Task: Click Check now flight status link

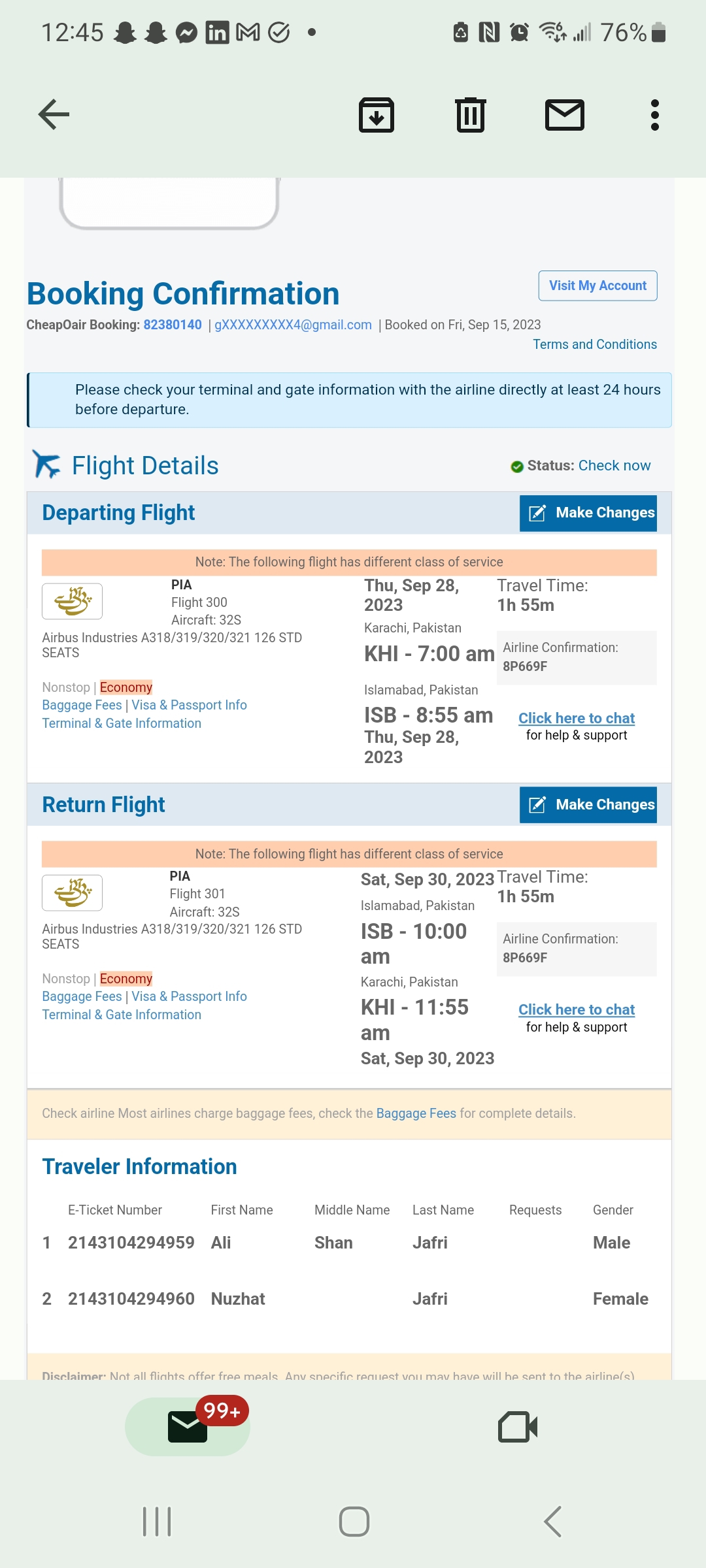Action: click(x=614, y=465)
